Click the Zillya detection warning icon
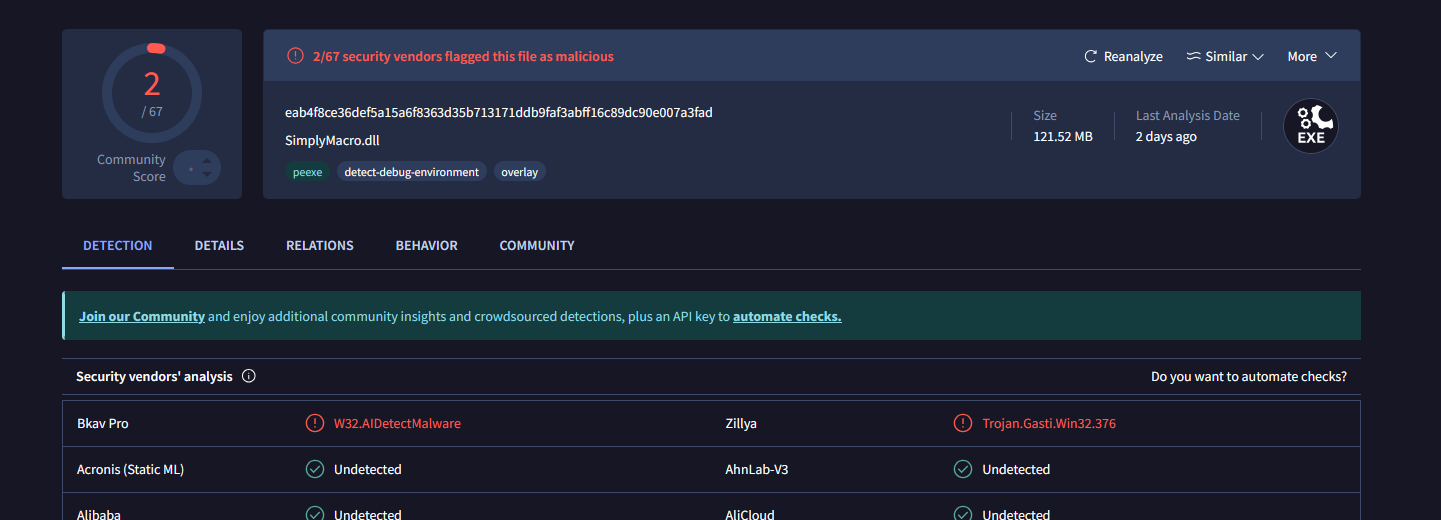Image resolution: width=1441 pixels, height=520 pixels. [963, 423]
